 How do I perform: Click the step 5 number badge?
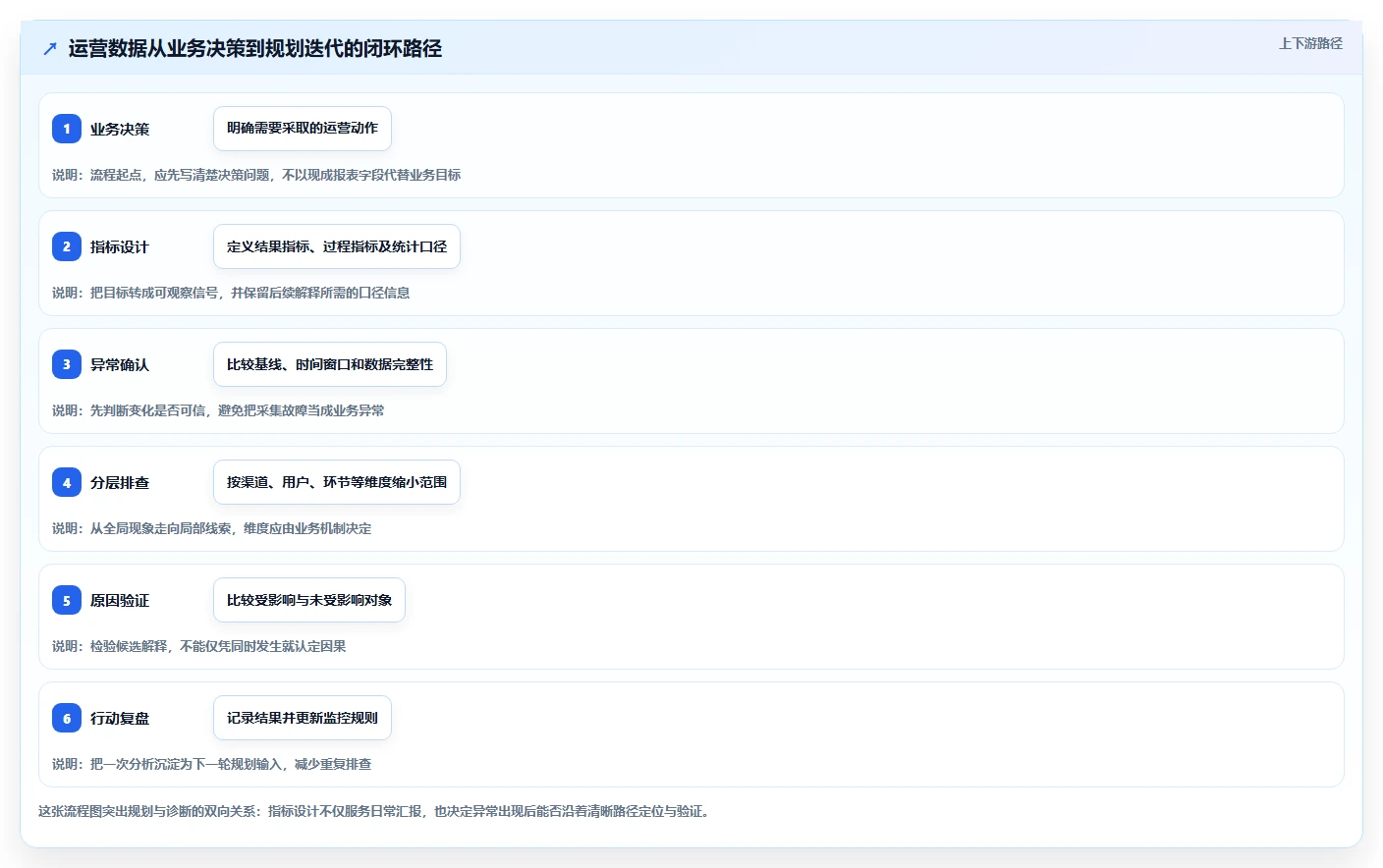(67, 600)
